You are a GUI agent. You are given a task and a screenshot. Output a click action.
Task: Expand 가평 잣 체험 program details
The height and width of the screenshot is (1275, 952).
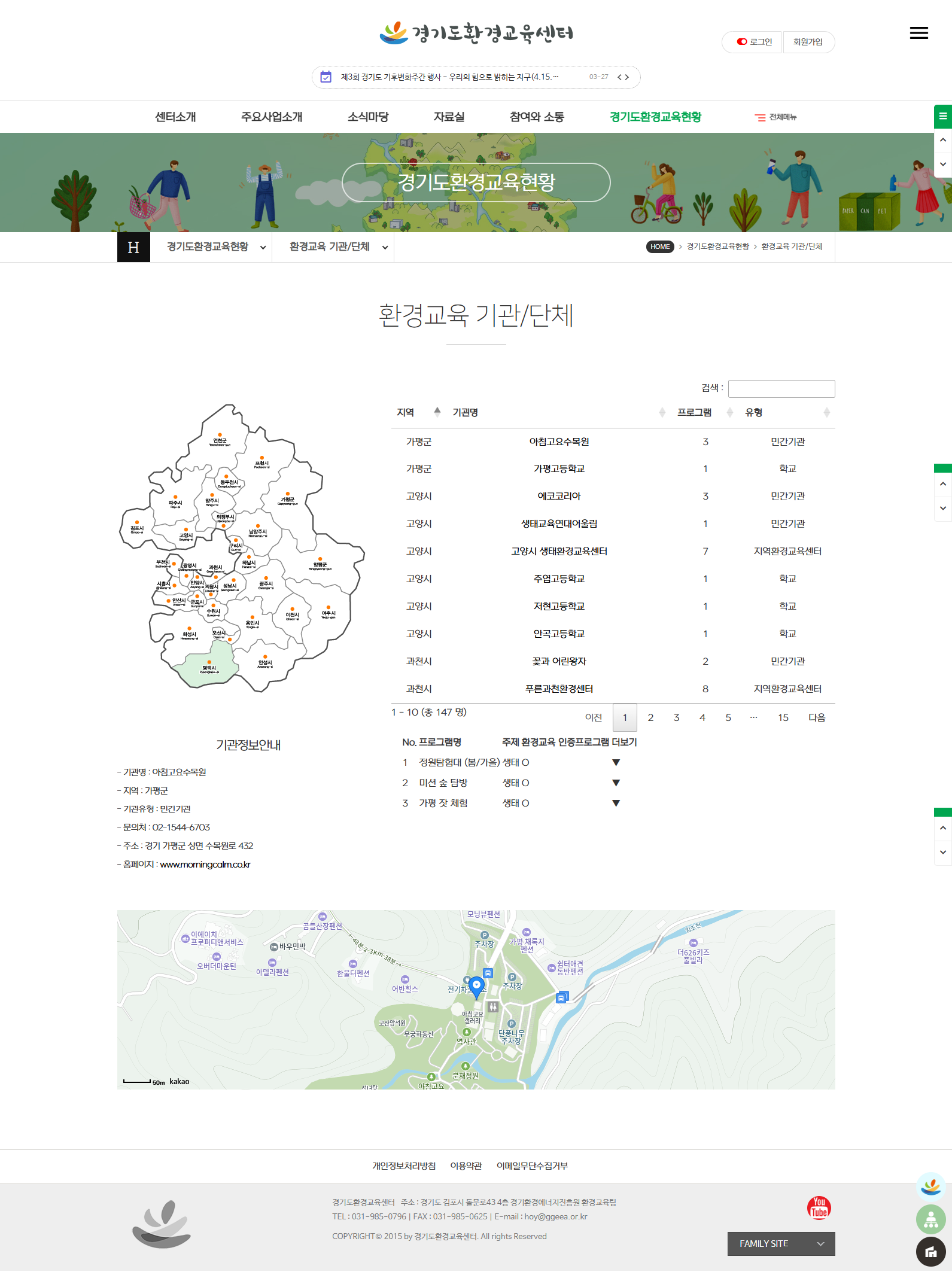click(616, 803)
